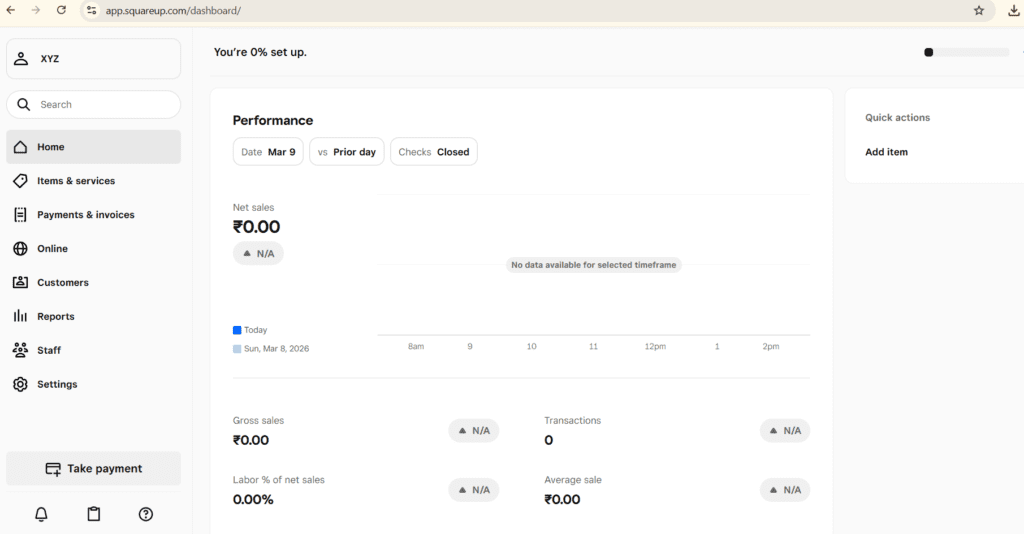Click the blue Today legend swatch
This screenshot has width=1024, height=534.
pyautogui.click(x=237, y=330)
